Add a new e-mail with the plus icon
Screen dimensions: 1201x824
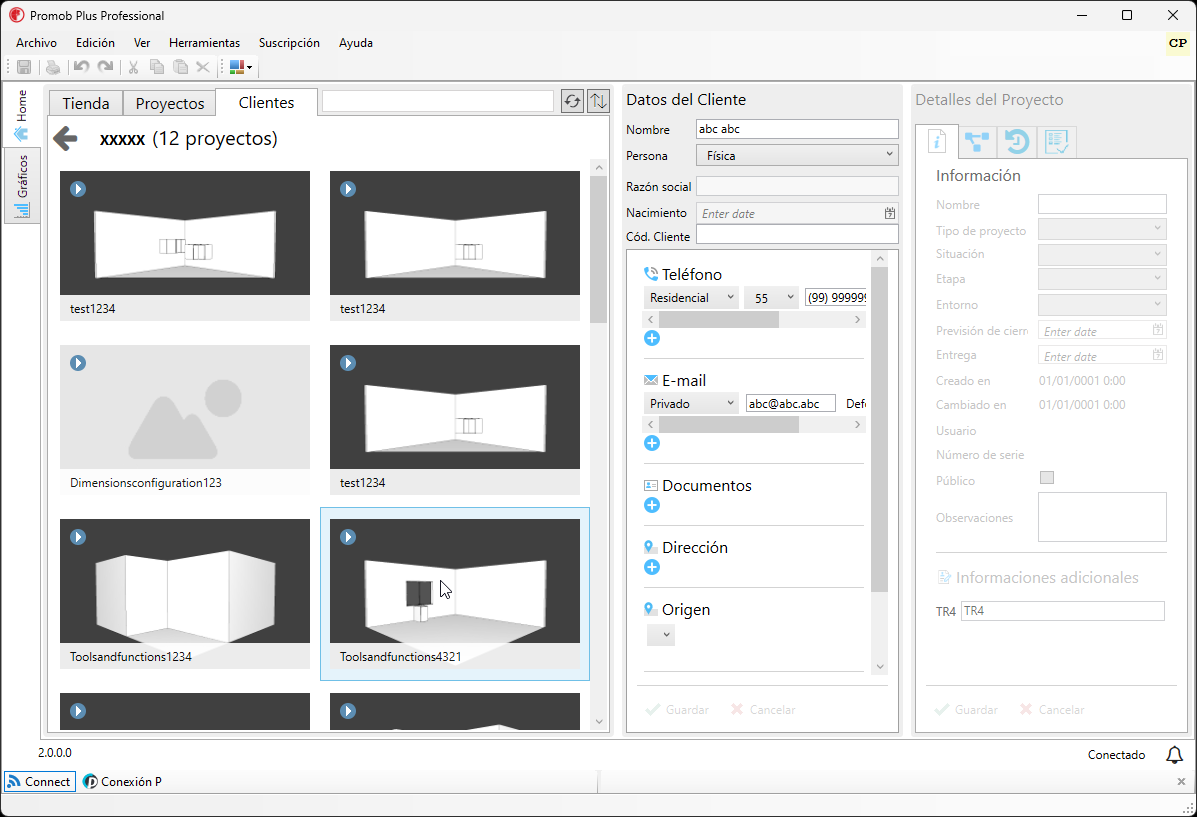pos(652,443)
